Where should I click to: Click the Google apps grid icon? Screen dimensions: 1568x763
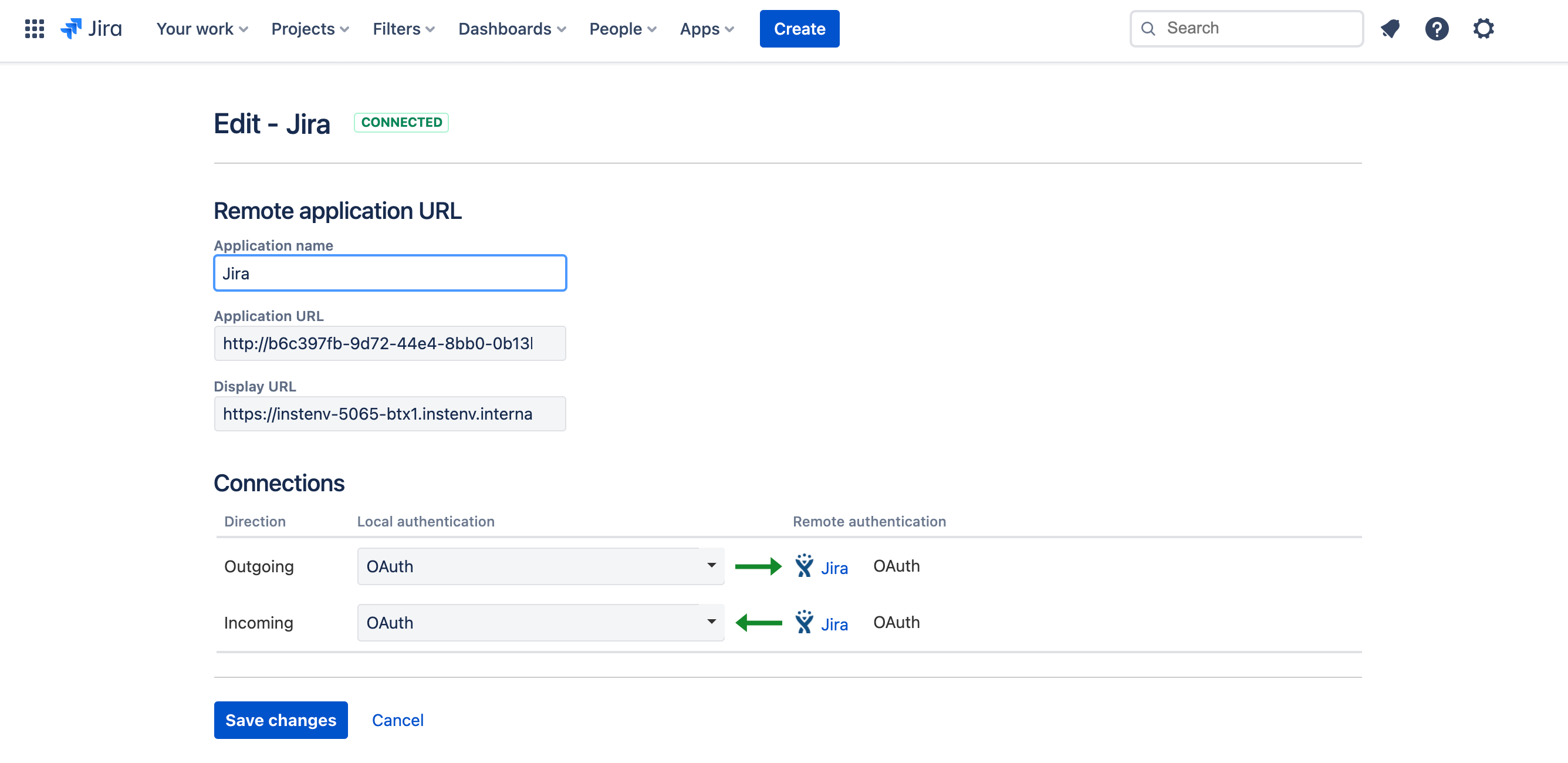coord(34,28)
